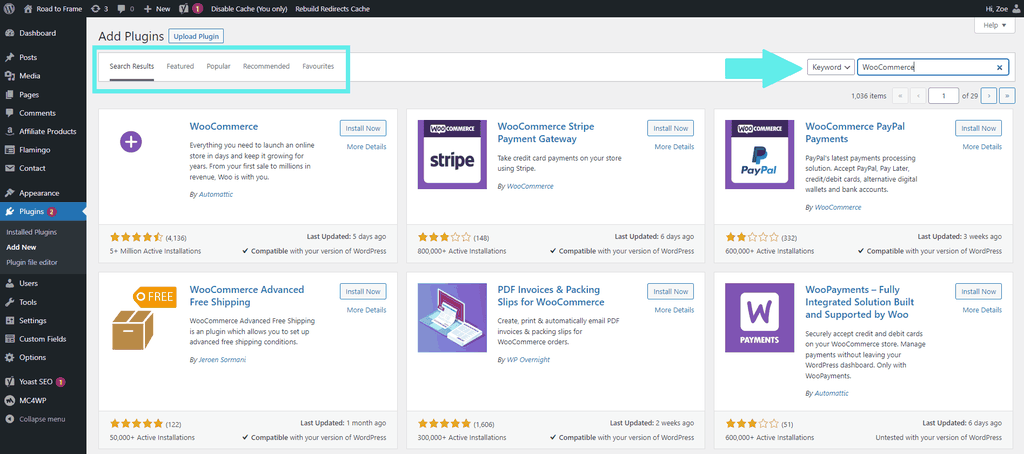Open the WooCommerce Advanced Free Shipping title

pyautogui.click(x=247, y=296)
